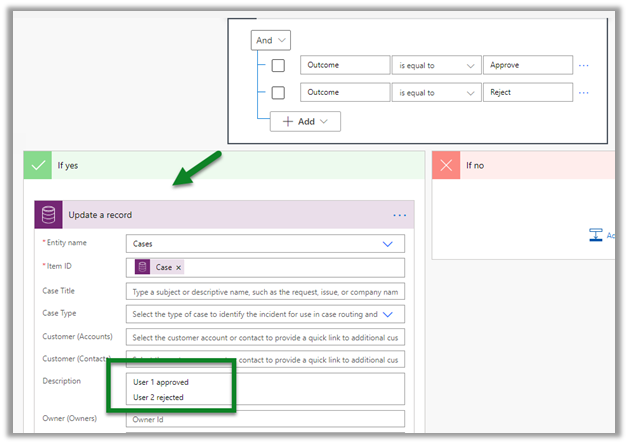The width and height of the screenshot is (628, 444).
Task: Click Add button to add condition
Action: (x=305, y=120)
